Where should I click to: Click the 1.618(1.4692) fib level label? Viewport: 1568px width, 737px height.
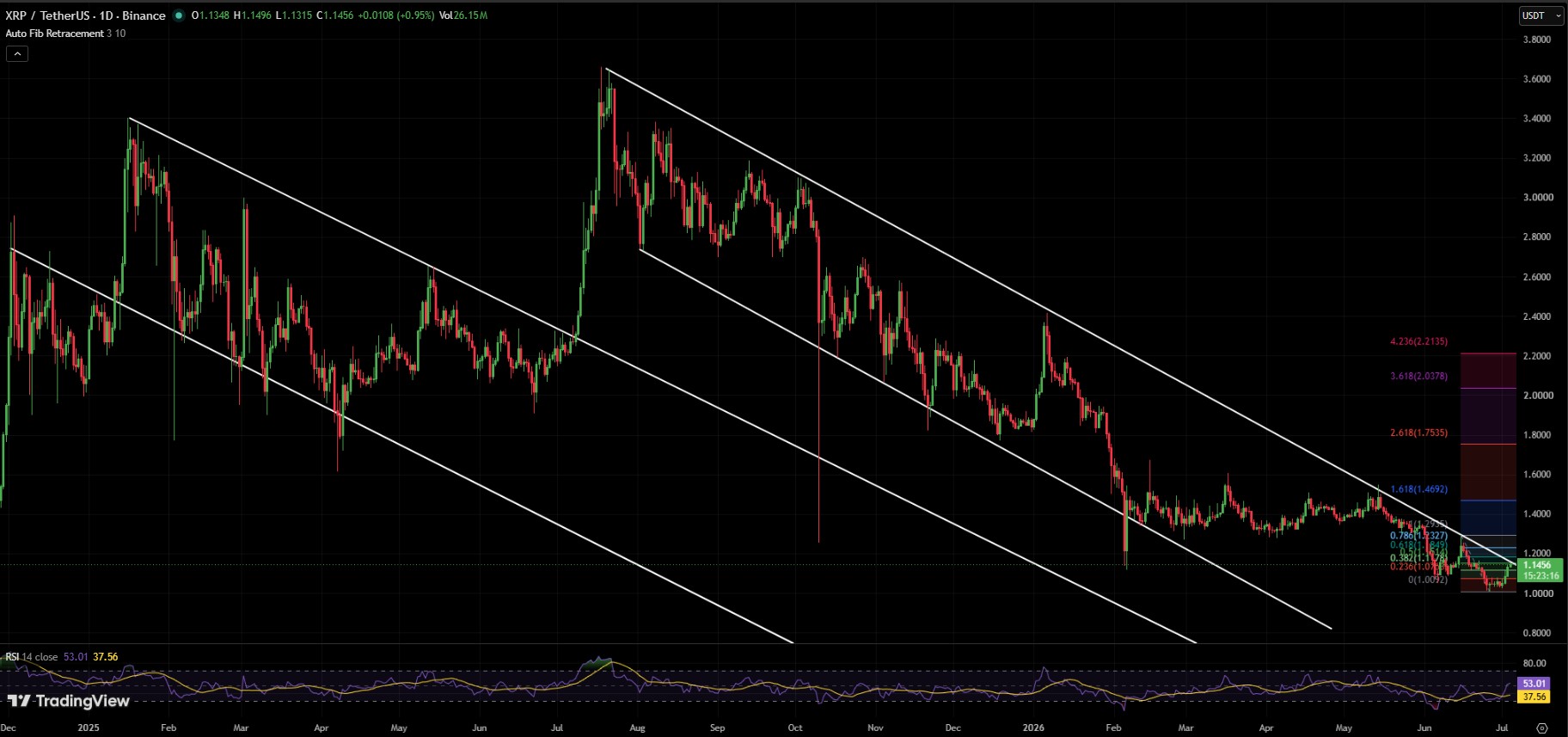[x=1418, y=488]
